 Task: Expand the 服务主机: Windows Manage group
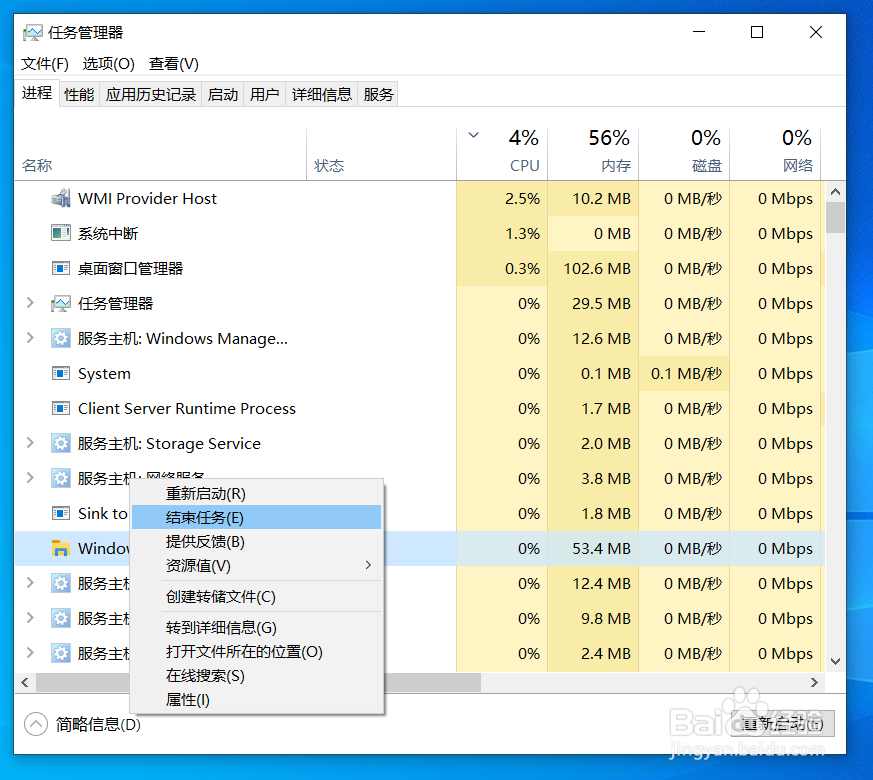30,338
